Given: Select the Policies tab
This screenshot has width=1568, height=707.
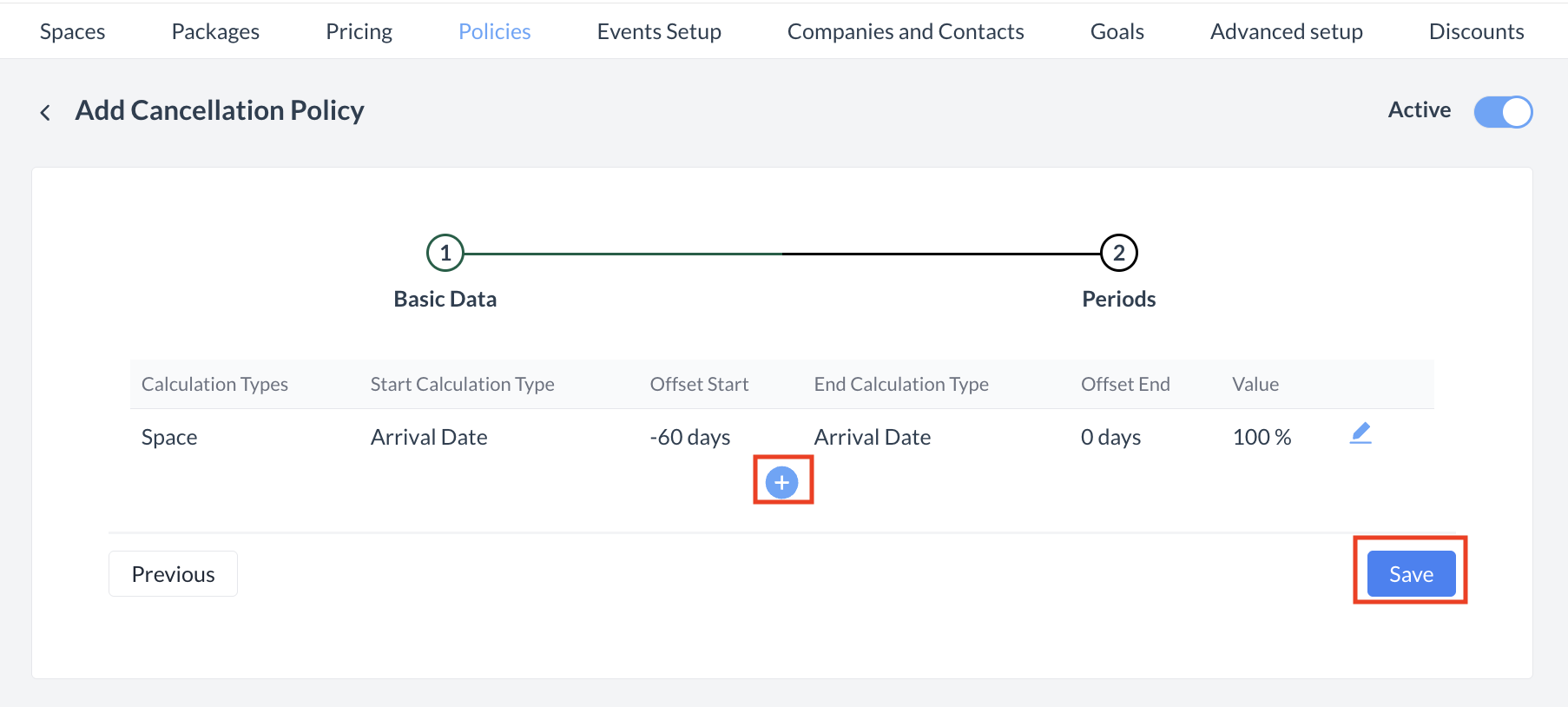Looking at the screenshot, I should 494,32.
